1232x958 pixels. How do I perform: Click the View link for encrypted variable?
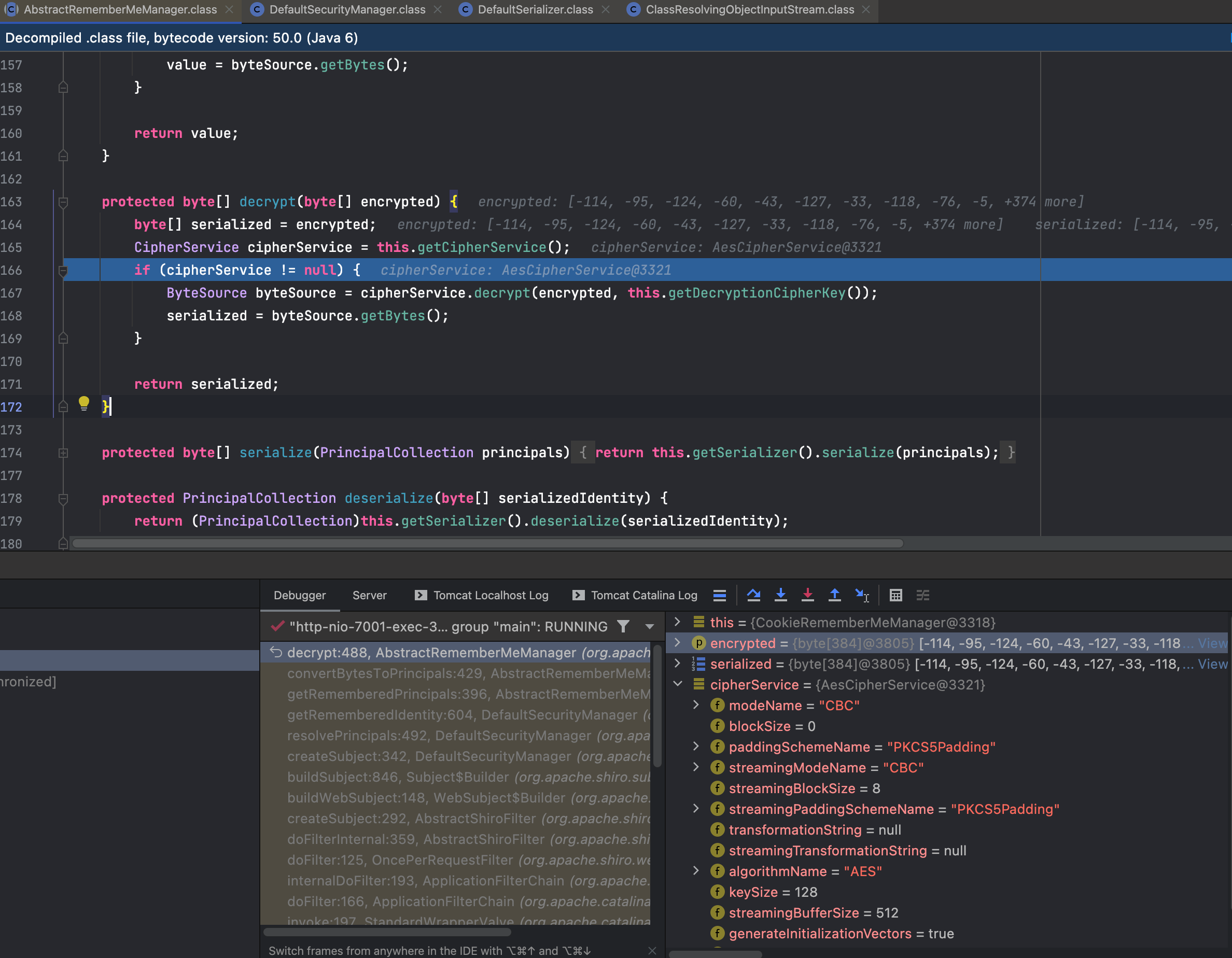click(1212, 643)
